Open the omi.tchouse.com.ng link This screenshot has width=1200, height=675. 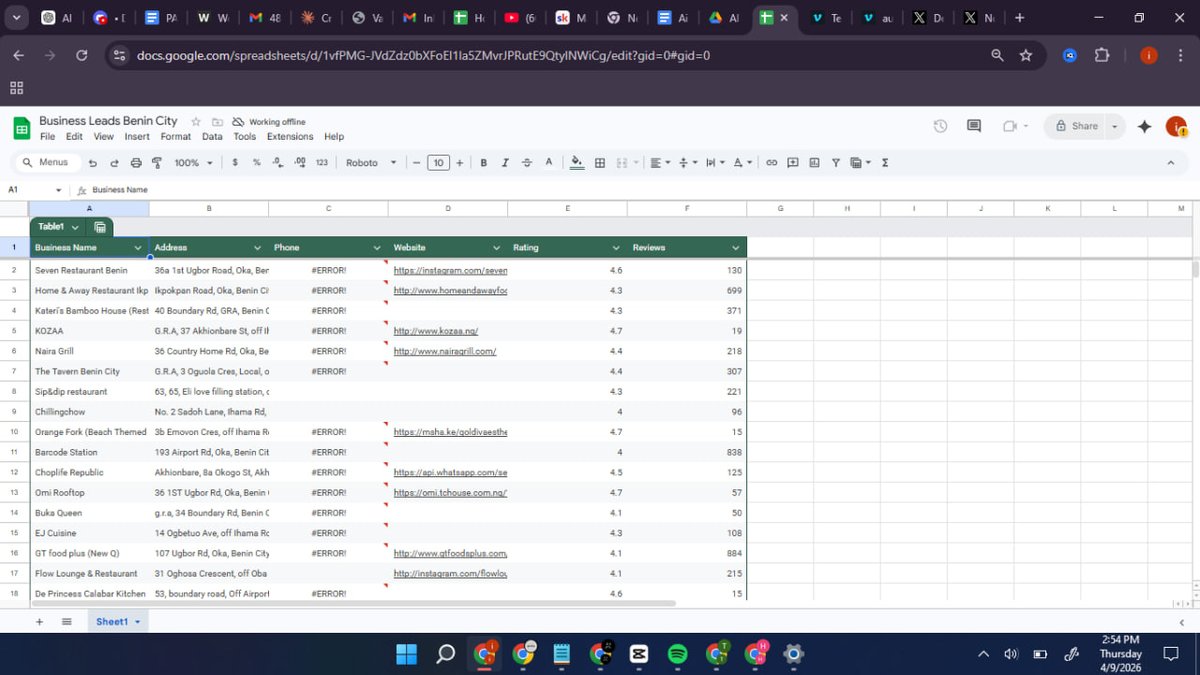tap(450, 493)
